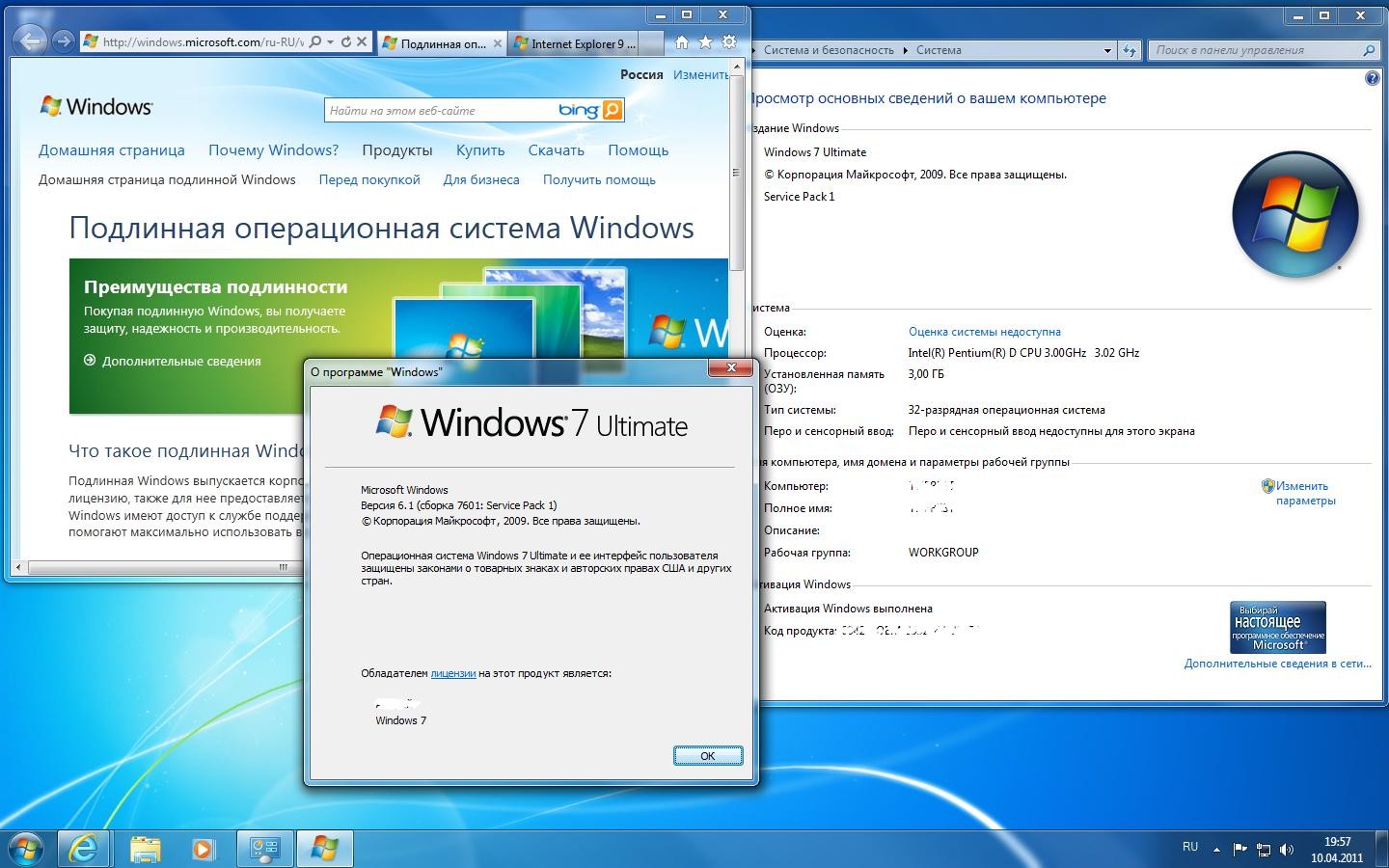
Task: Click RU language indicator
Action: (x=1190, y=848)
